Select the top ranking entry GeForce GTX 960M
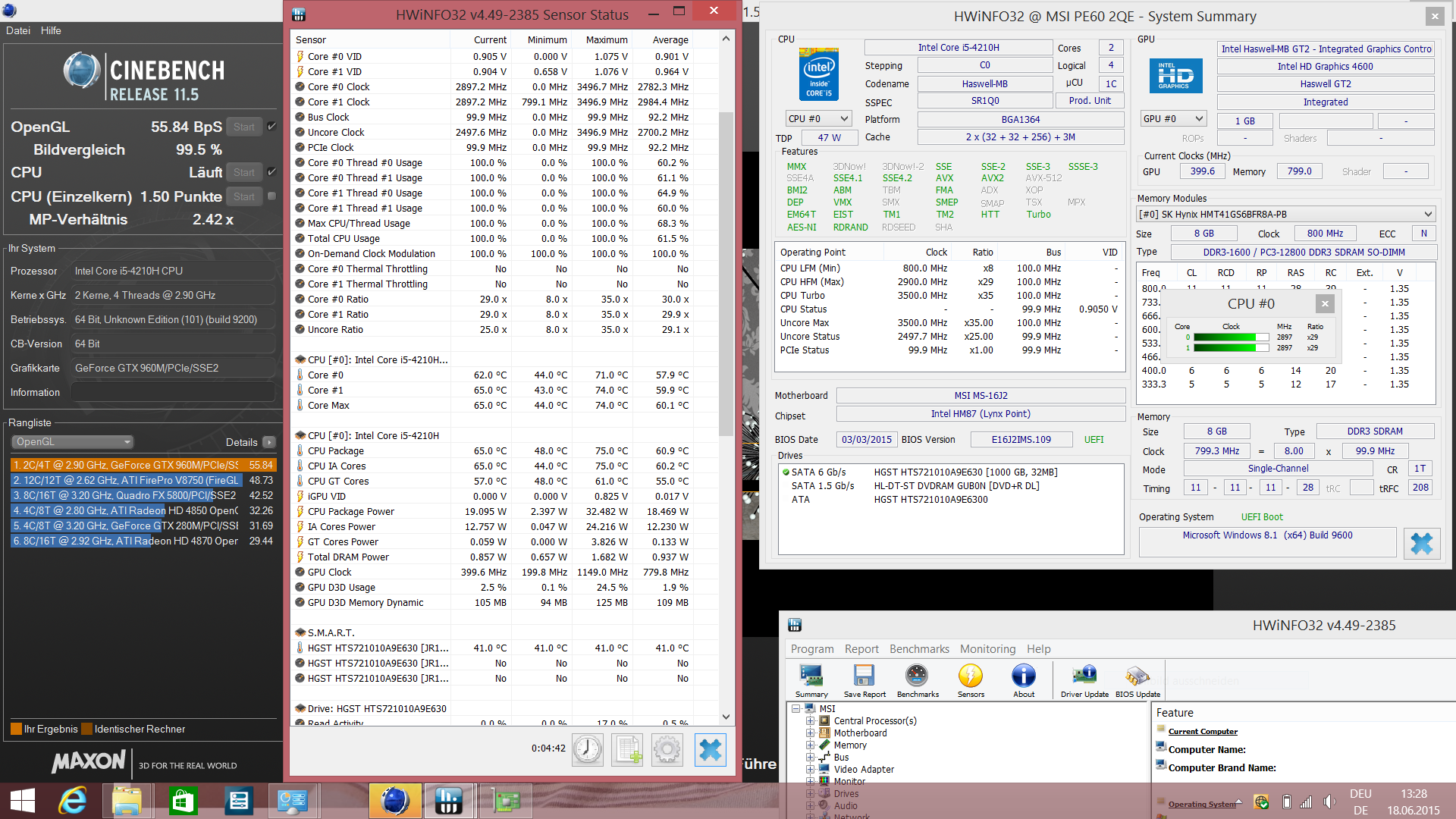 [x=143, y=465]
